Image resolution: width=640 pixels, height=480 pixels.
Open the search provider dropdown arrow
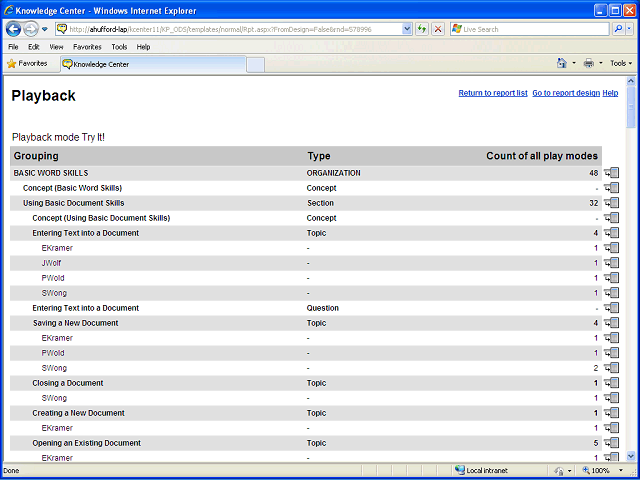629,29
